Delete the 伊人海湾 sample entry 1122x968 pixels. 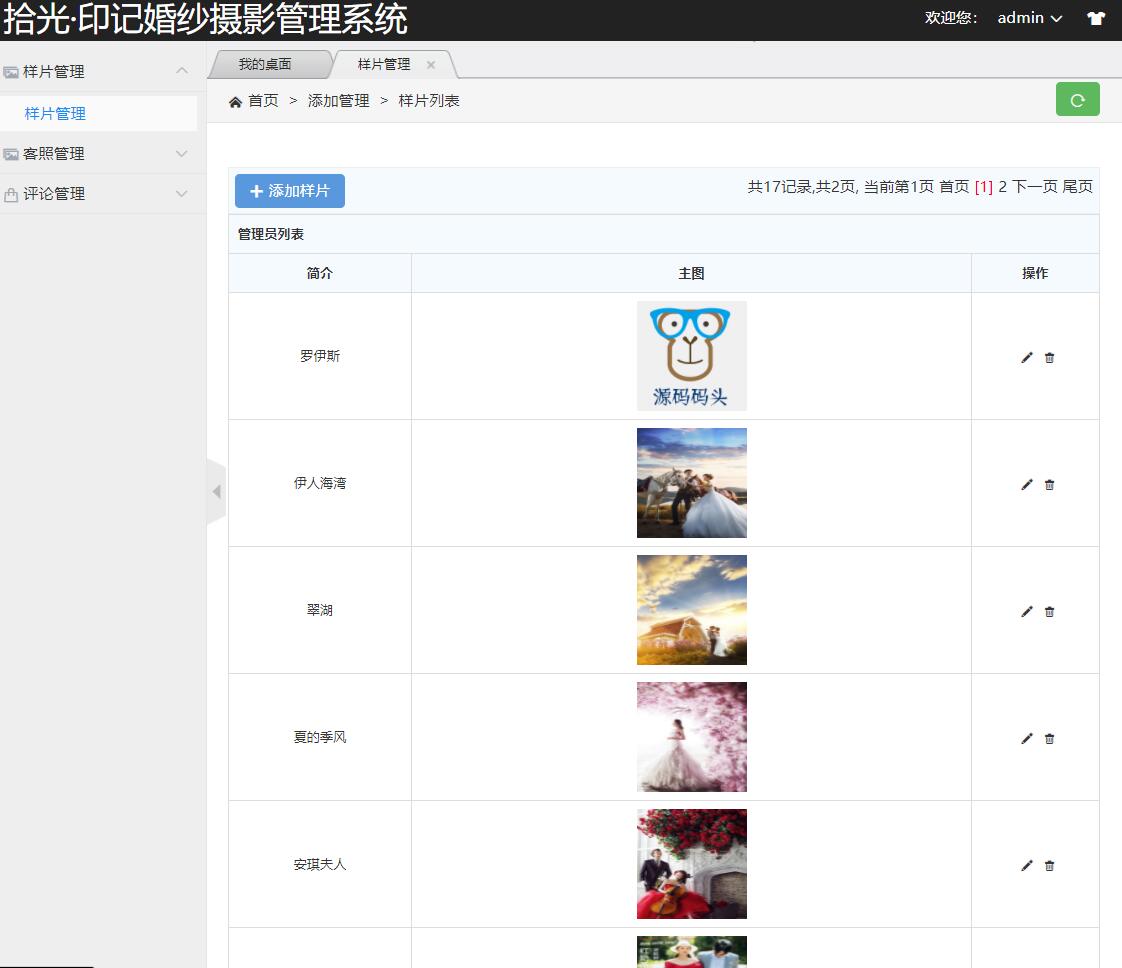1049,484
